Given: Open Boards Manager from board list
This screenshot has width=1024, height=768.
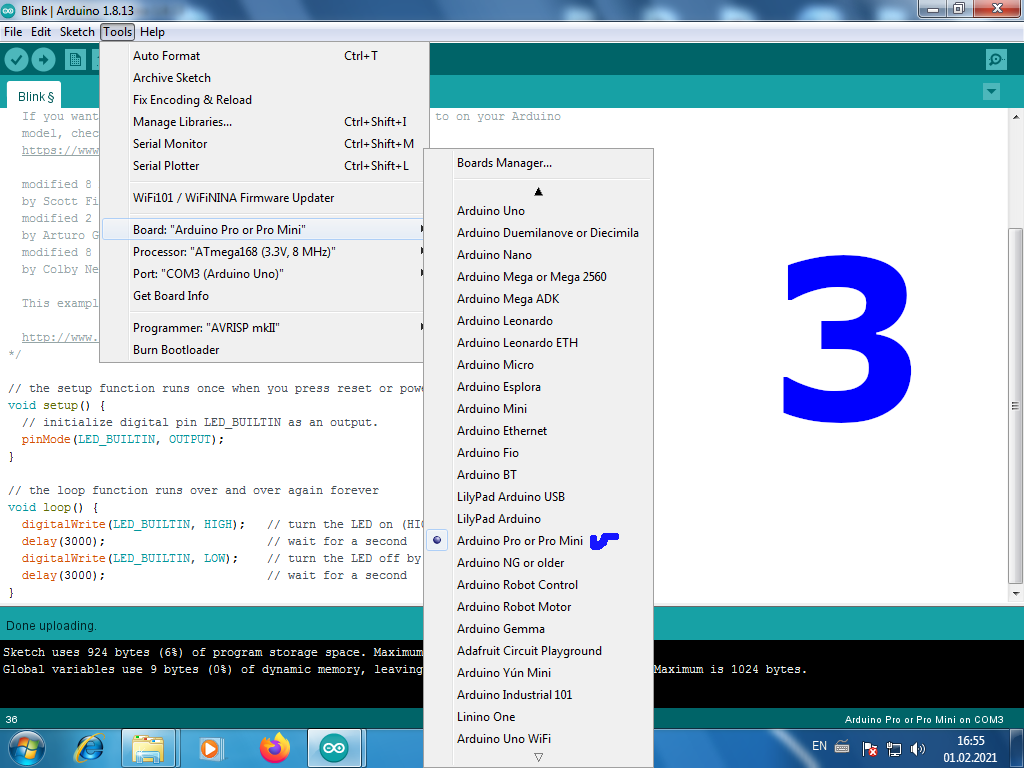Looking at the screenshot, I should (x=538, y=163).
